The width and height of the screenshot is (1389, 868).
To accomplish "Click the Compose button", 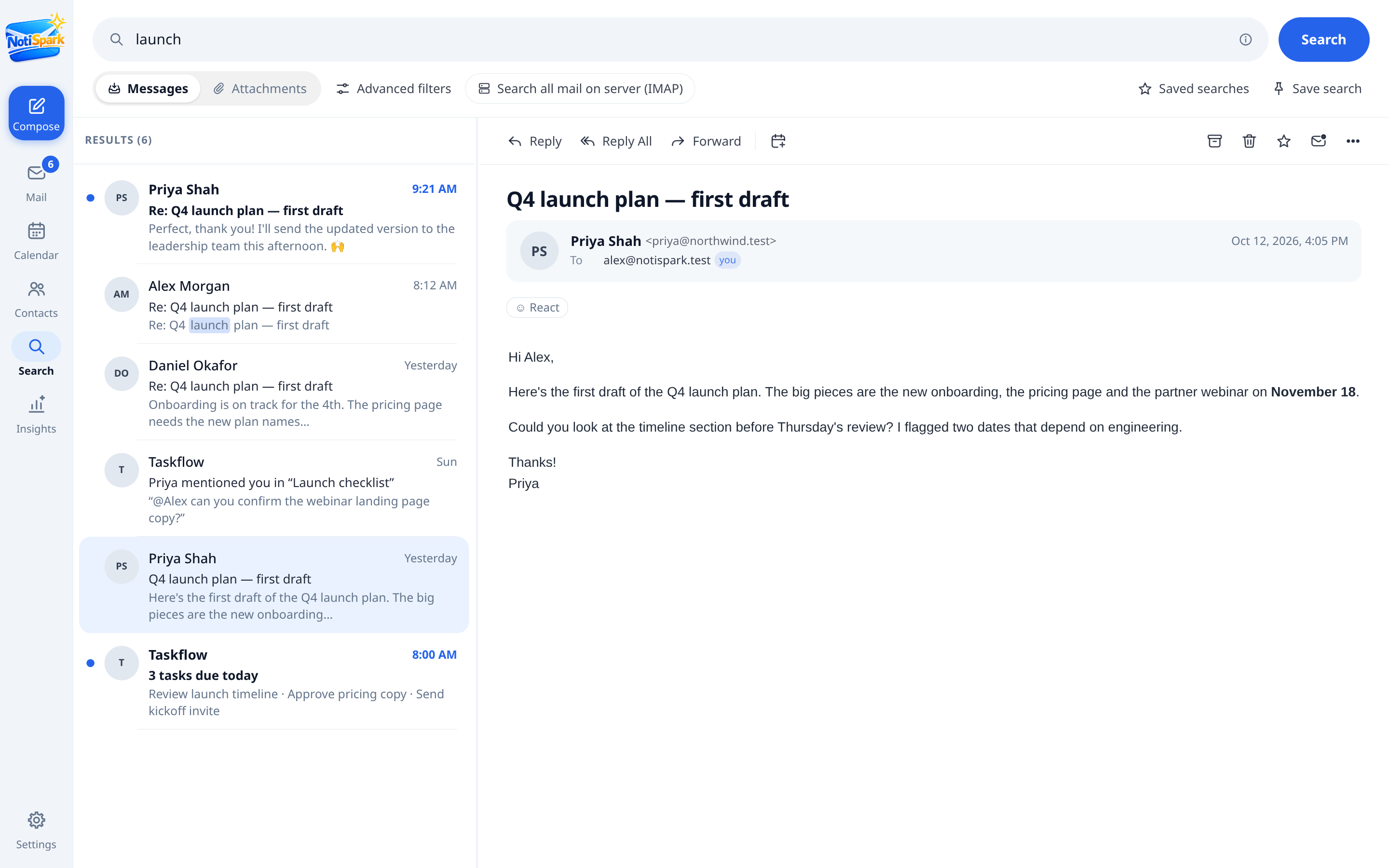I will [36, 113].
